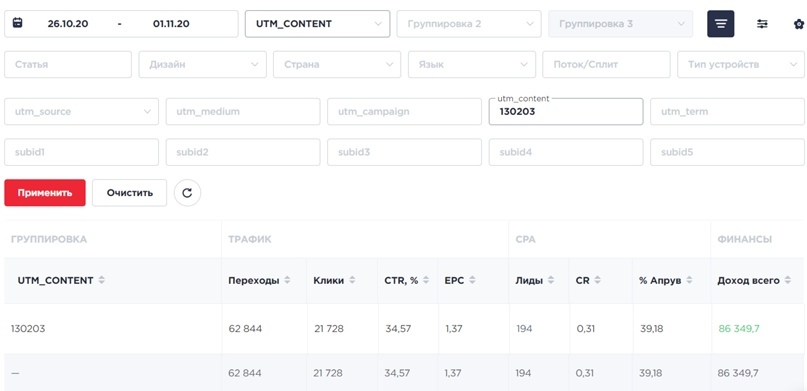Sort by UTM_CONTENT column arrows

(x=101, y=280)
